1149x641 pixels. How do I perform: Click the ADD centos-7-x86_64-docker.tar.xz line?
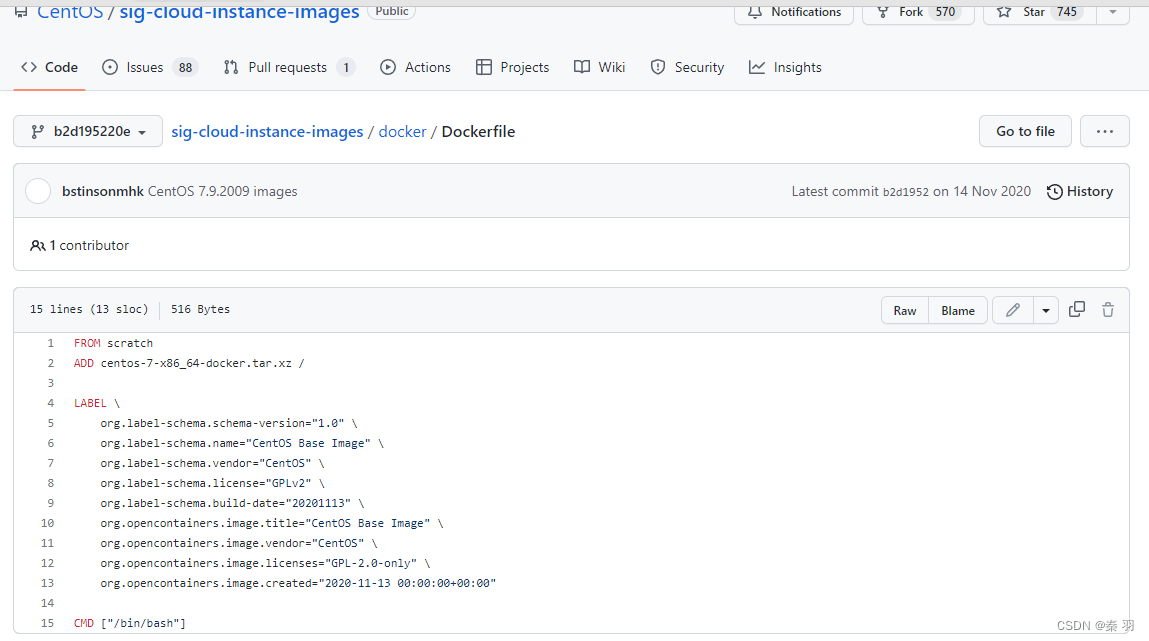click(189, 363)
